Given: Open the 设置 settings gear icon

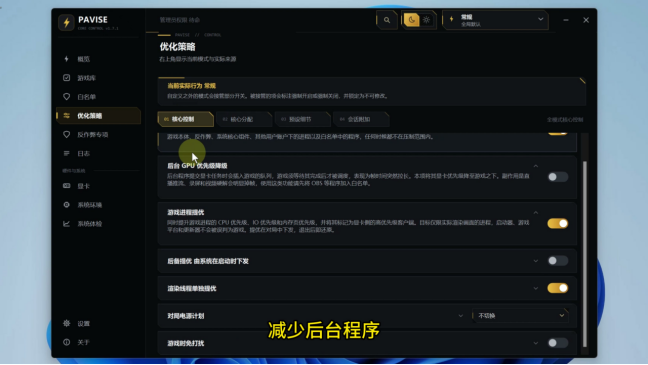Looking at the screenshot, I should pos(67,323).
